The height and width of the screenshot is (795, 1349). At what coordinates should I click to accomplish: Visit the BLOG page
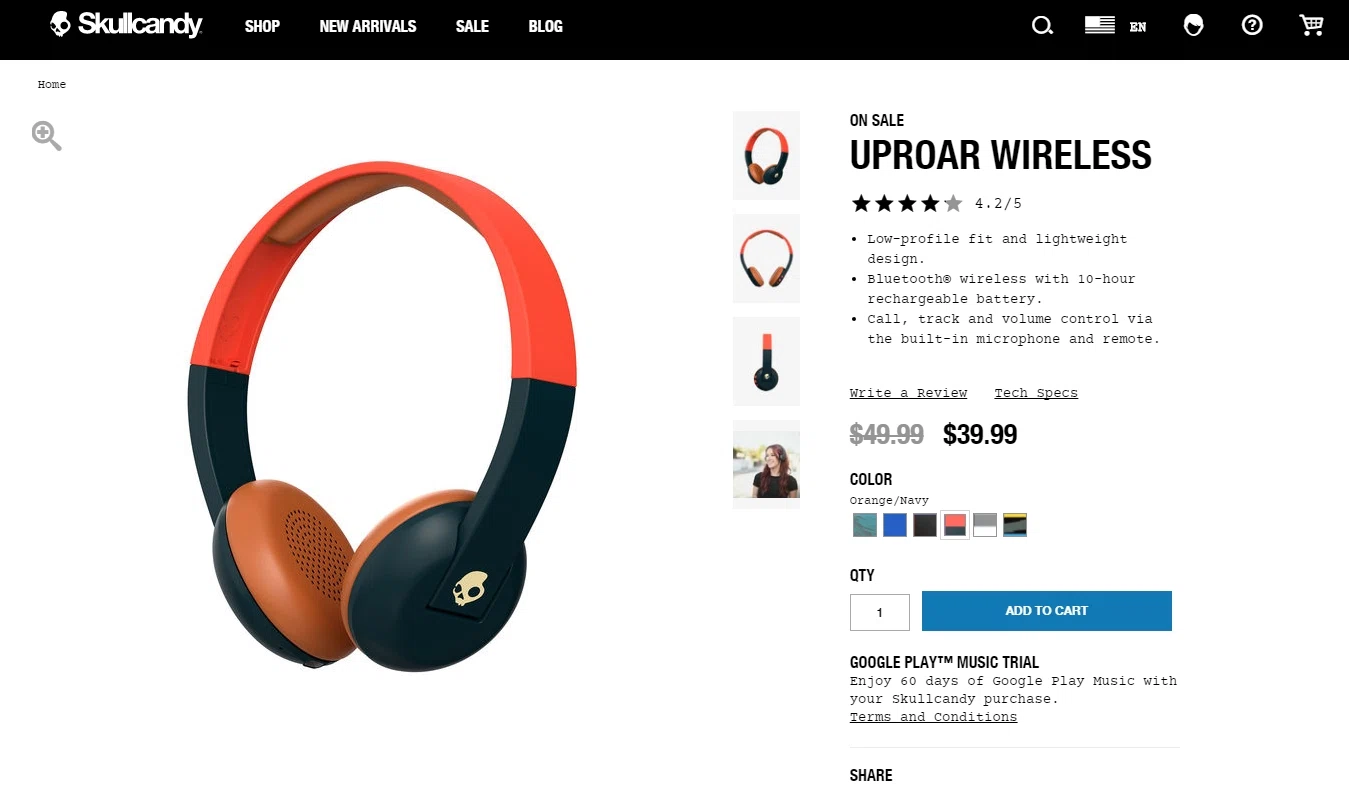545,26
